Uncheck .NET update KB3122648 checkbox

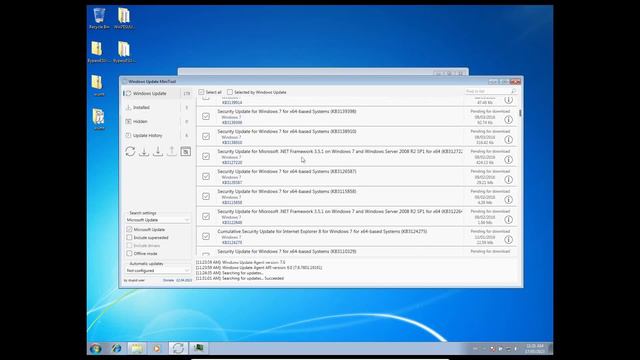point(206,216)
